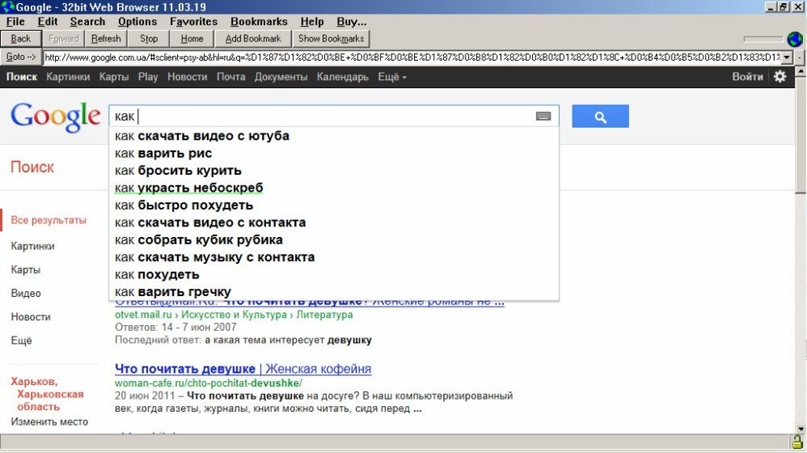Open the on-screen keyboard icon in search box
Image resolution: width=807 pixels, height=453 pixels.
point(543,117)
